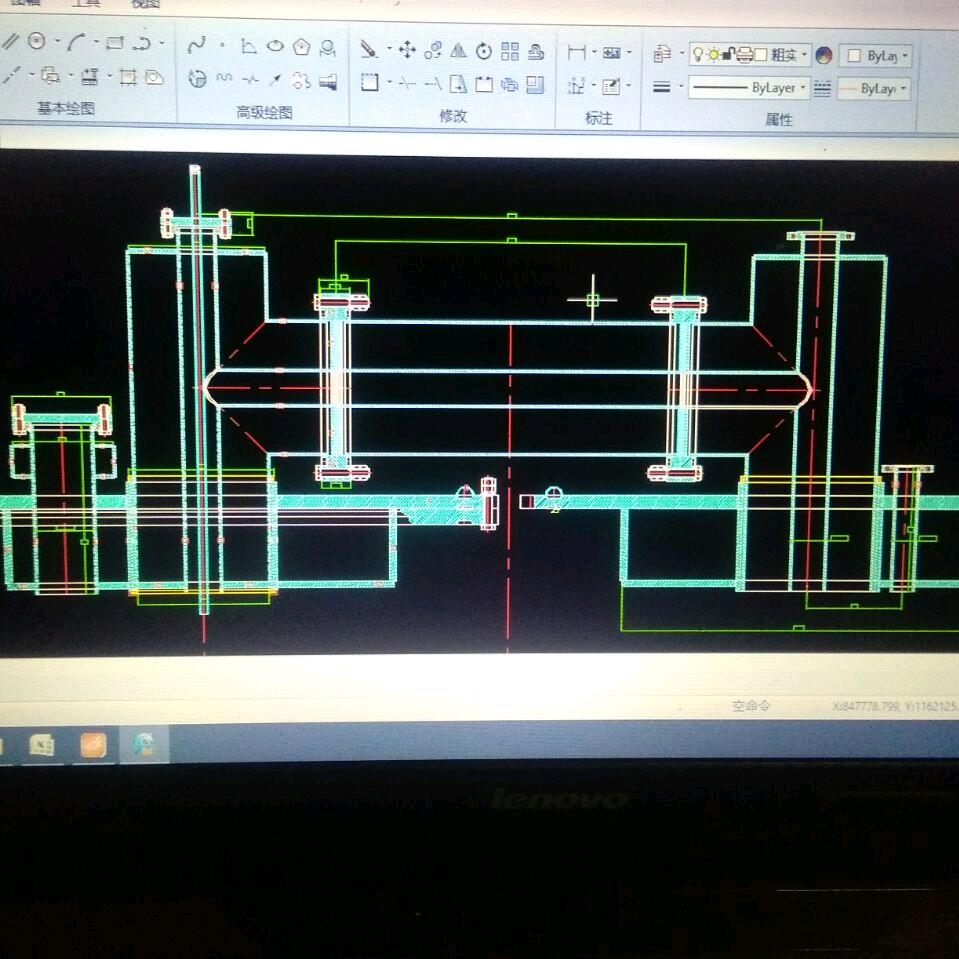Select the circle drawing tool
The height and width of the screenshot is (959, 959).
(x=37, y=42)
